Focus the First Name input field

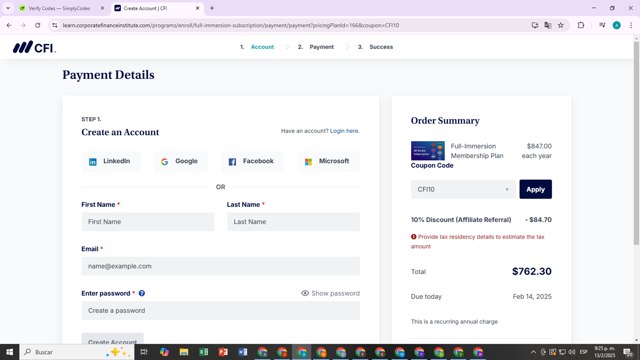[x=148, y=222]
